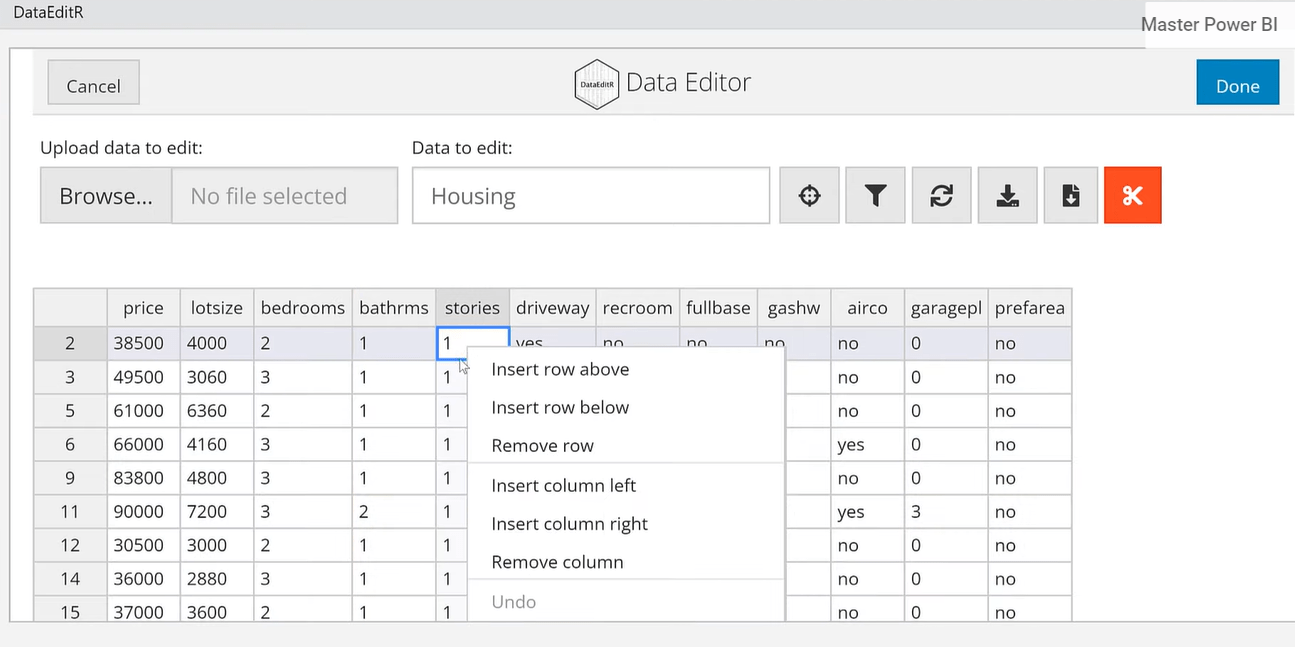Select row header 5

pyautogui.click(x=70, y=410)
